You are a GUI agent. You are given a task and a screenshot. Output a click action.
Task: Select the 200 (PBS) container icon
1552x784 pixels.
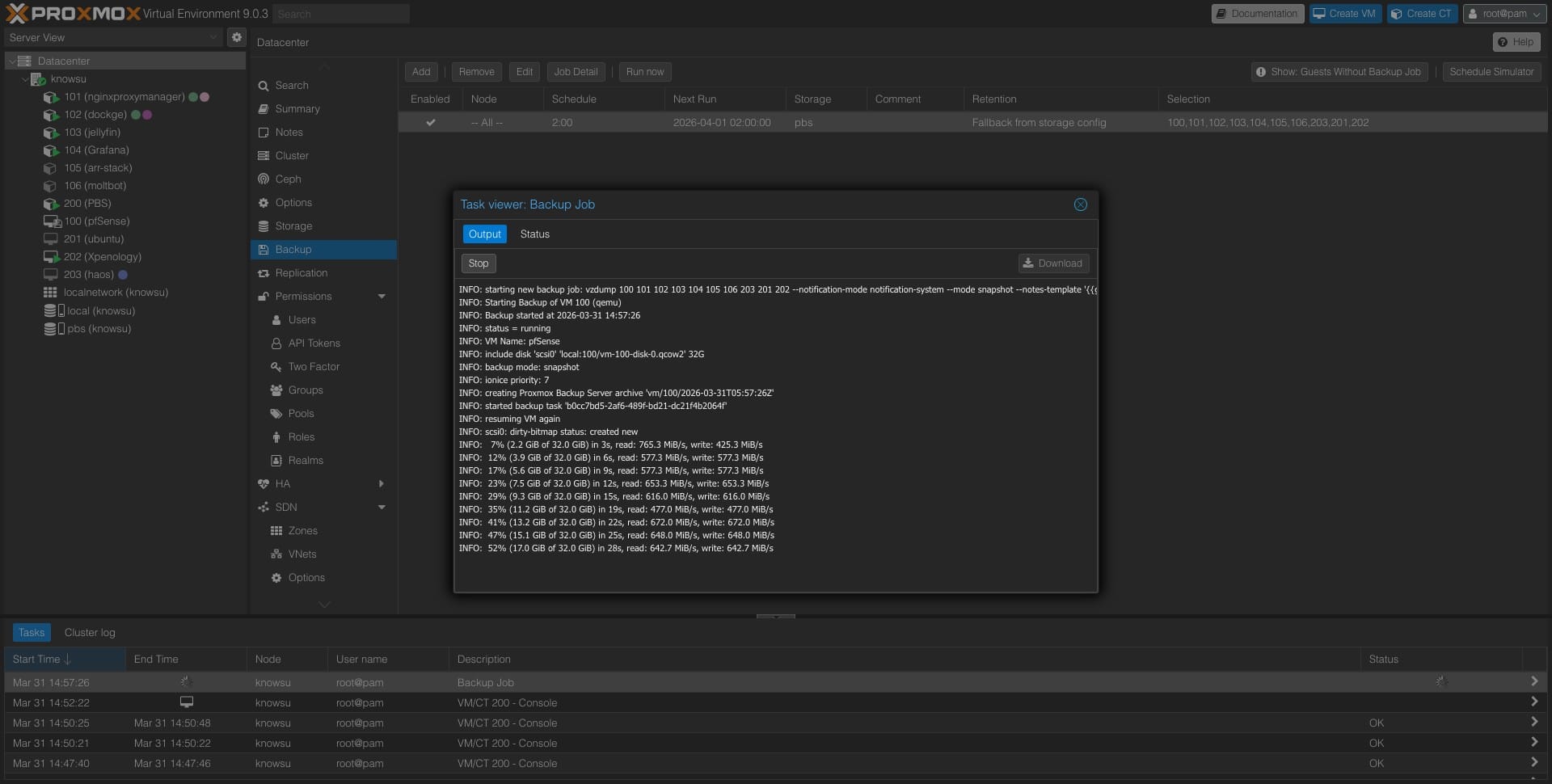click(51, 204)
